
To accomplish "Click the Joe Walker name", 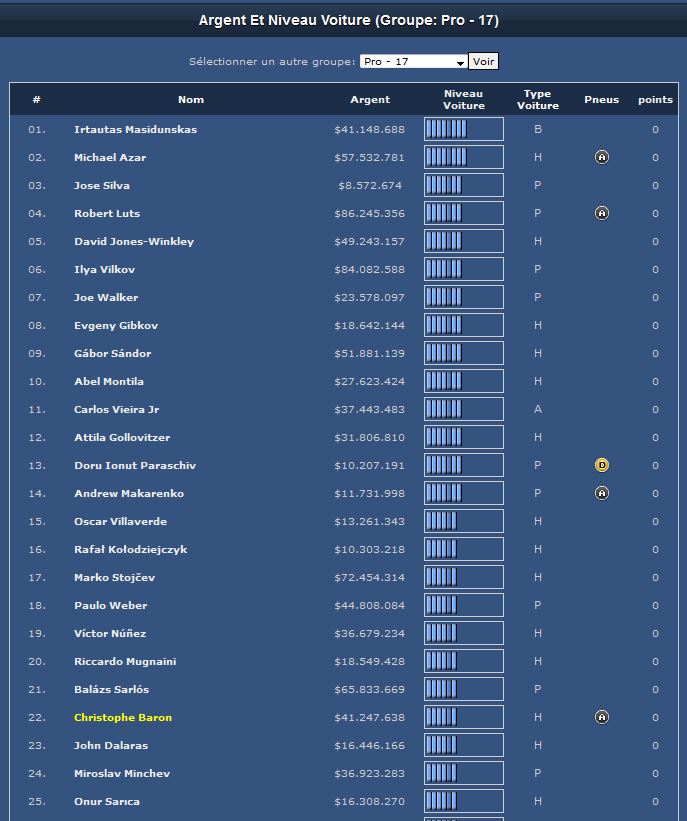I will pyautogui.click(x=106, y=297).
